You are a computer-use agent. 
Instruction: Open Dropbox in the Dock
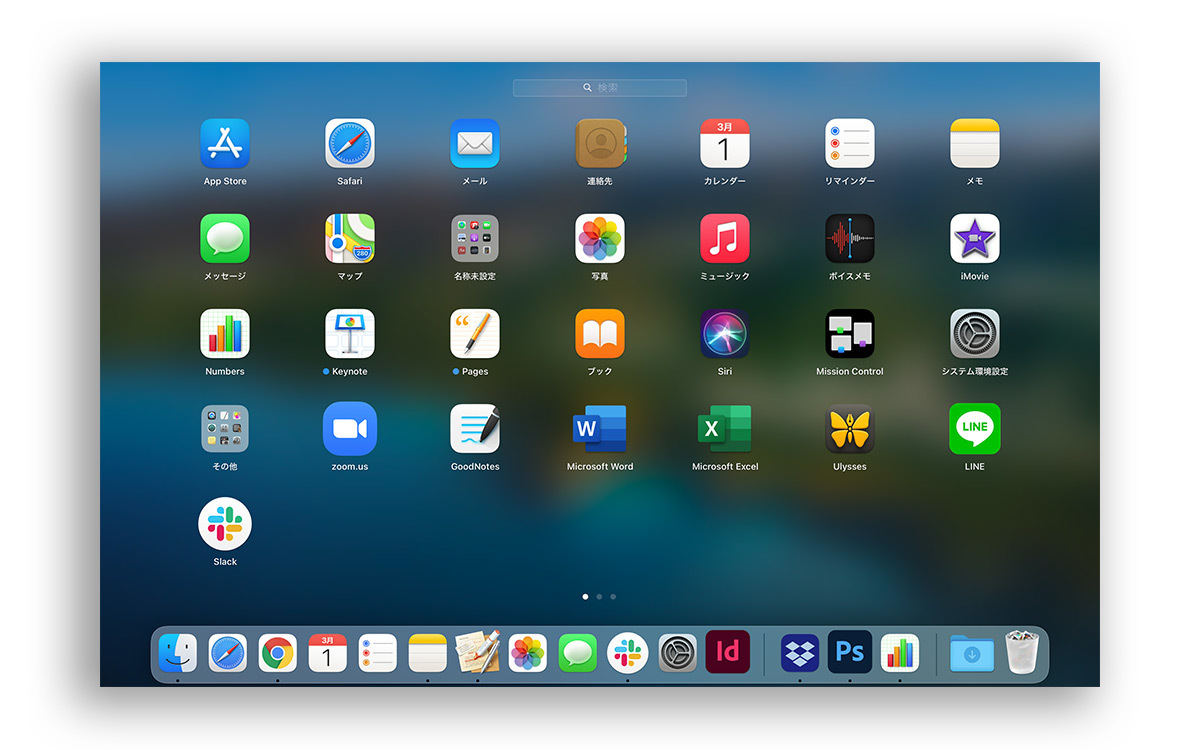pos(800,653)
